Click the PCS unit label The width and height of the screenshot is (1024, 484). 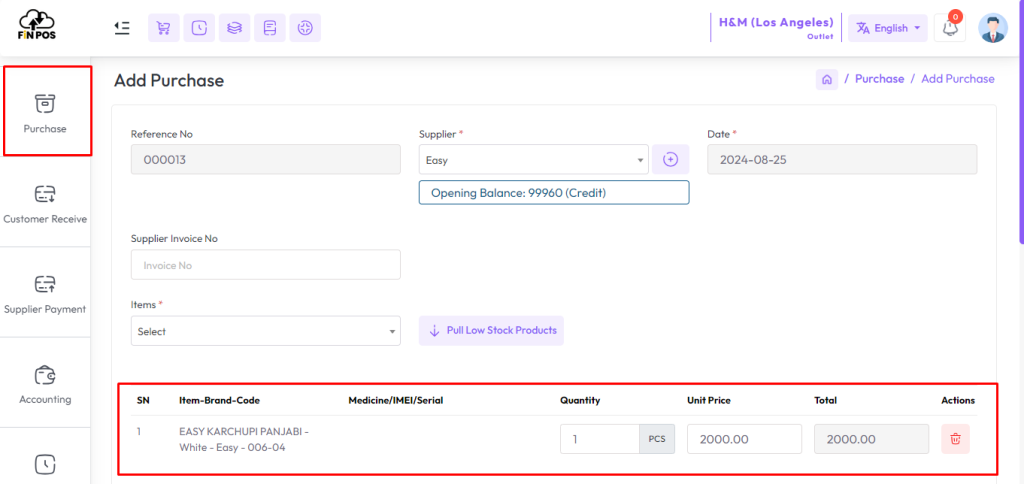pyautogui.click(x=657, y=439)
